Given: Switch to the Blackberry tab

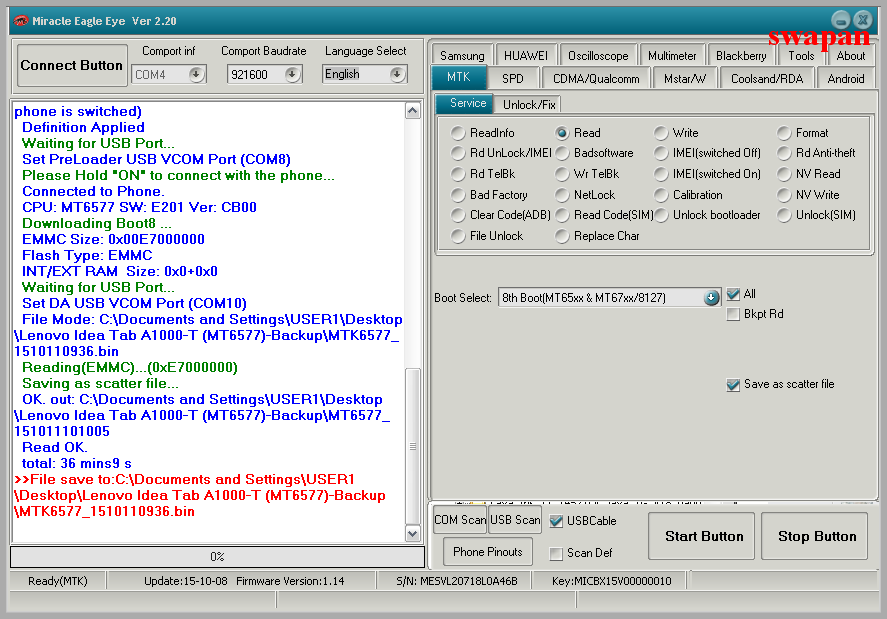Looking at the screenshot, I should pos(741,55).
